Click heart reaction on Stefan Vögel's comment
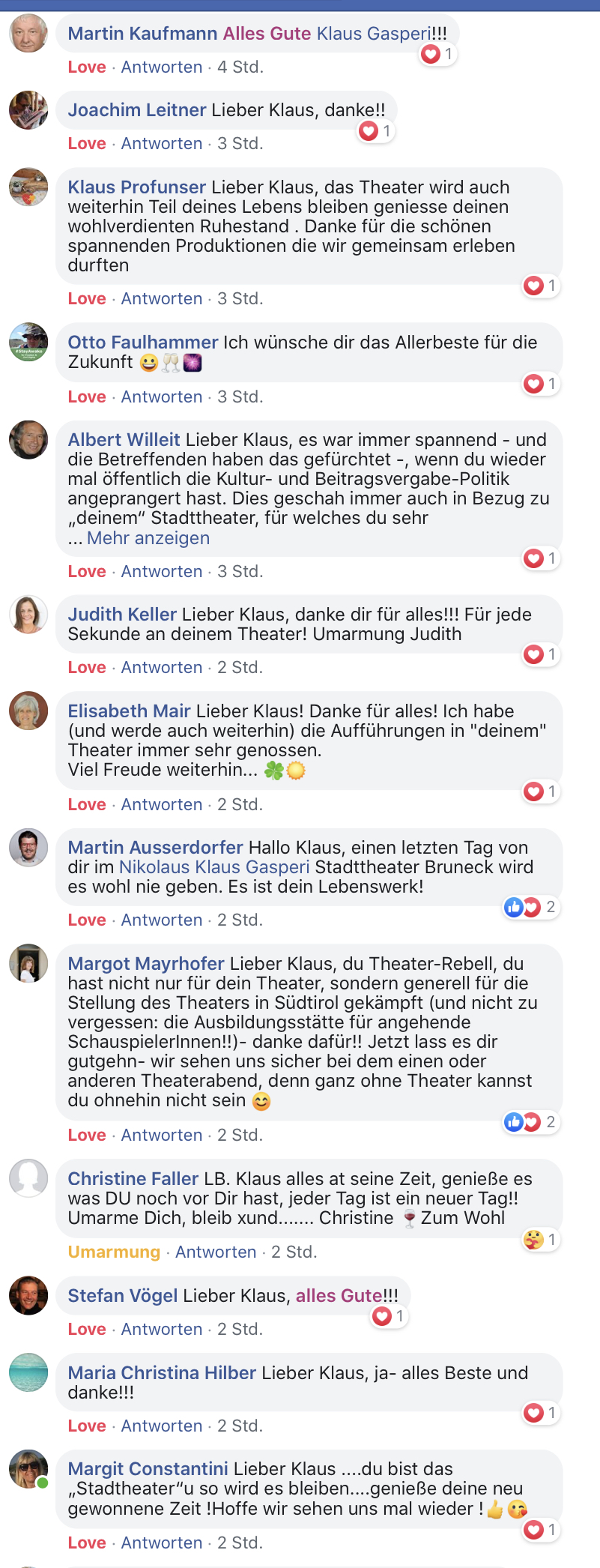Screen dimensions: 600x1568 click(389, 1316)
